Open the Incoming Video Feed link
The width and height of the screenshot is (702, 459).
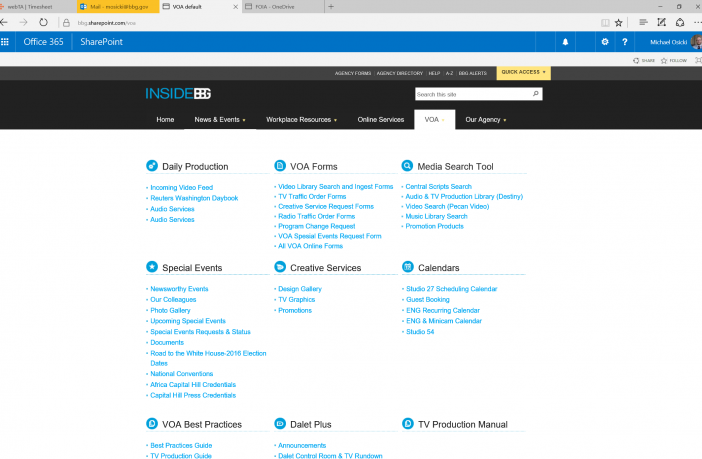tap(181, 187)
